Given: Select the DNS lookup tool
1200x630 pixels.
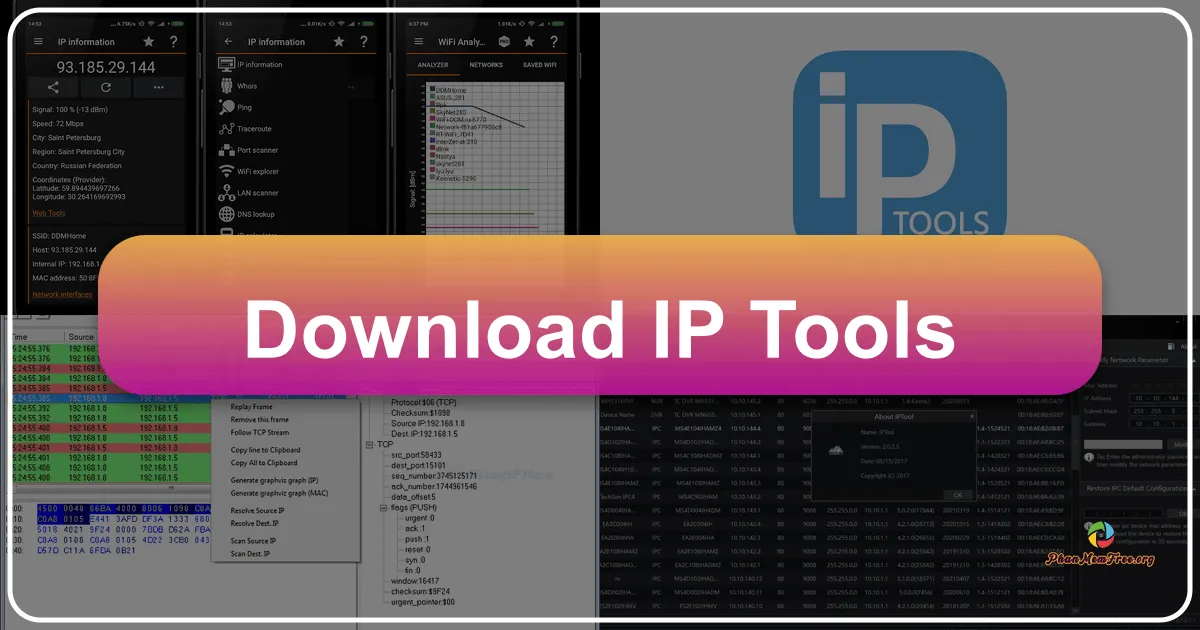Looking at the screenshot, I should [x=227, y=214].
